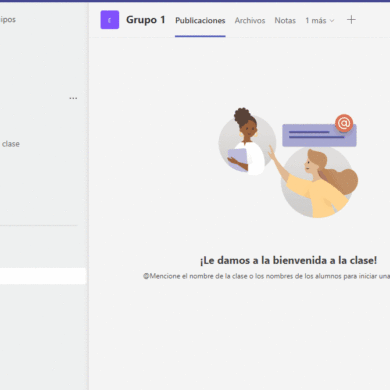
Task: Open the Archivos tab
Action: point(250,21)
